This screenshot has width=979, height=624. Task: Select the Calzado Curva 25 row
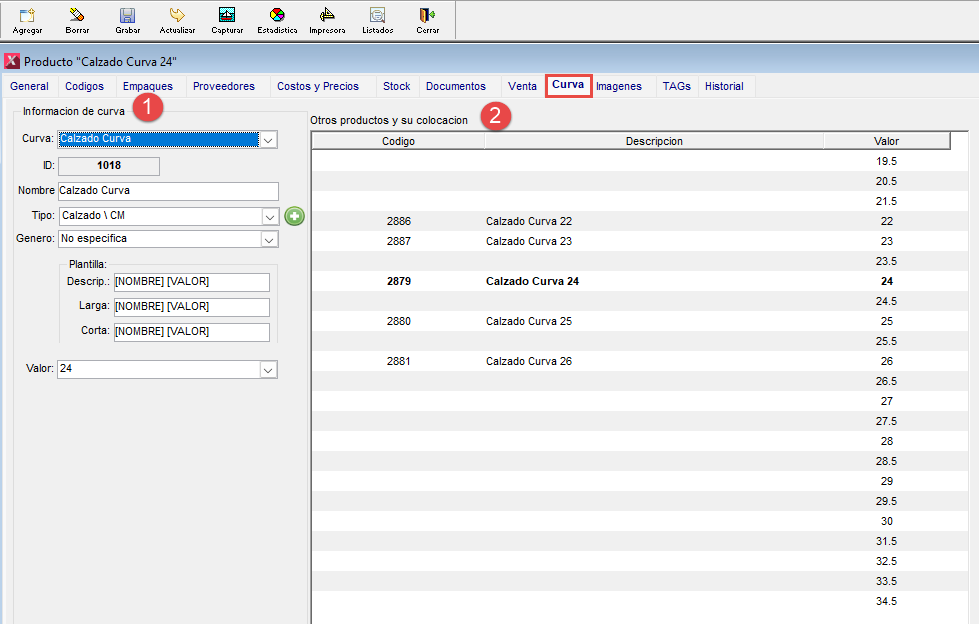click(x=528, y=322)
